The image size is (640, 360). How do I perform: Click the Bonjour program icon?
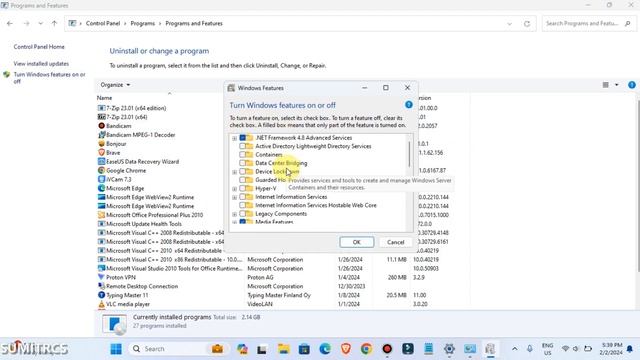(102, 144)
